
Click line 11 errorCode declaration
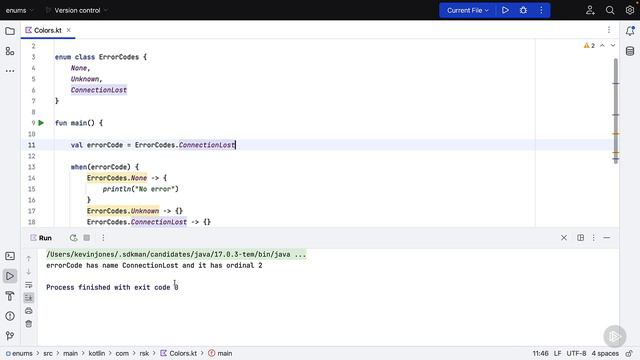click(153, 145)
